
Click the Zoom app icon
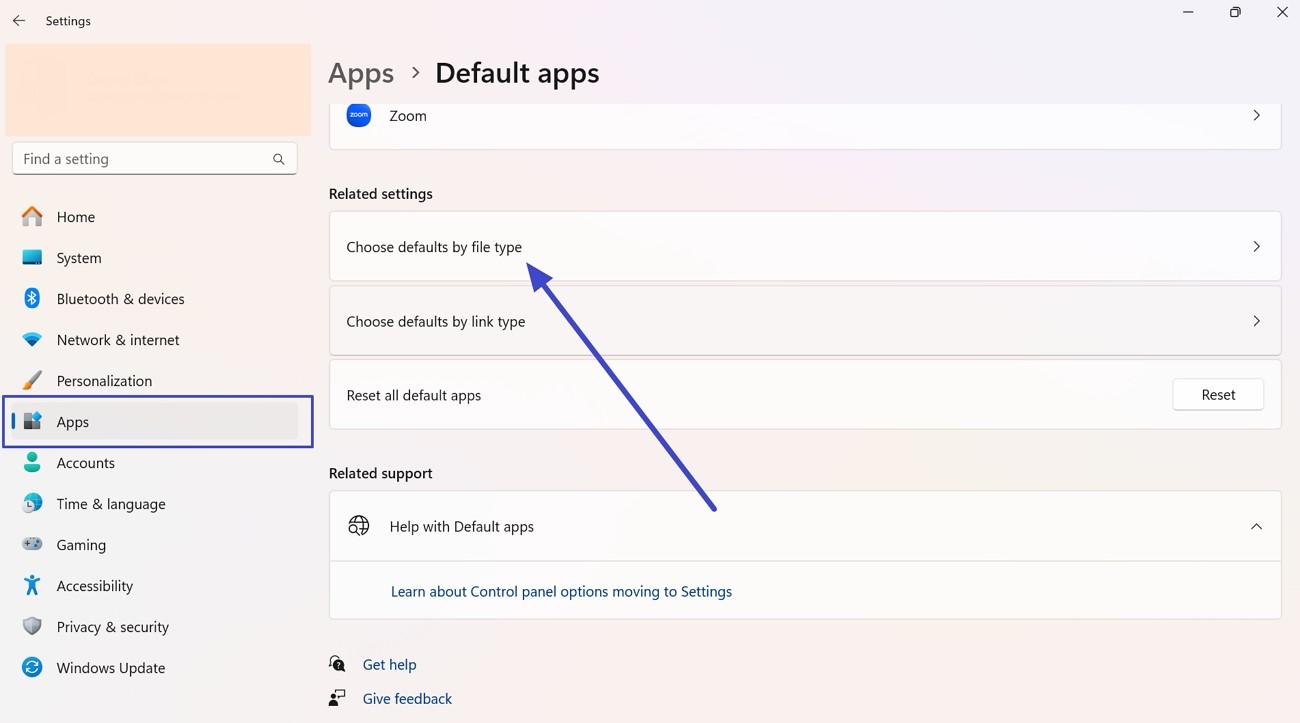coord(359,116)
